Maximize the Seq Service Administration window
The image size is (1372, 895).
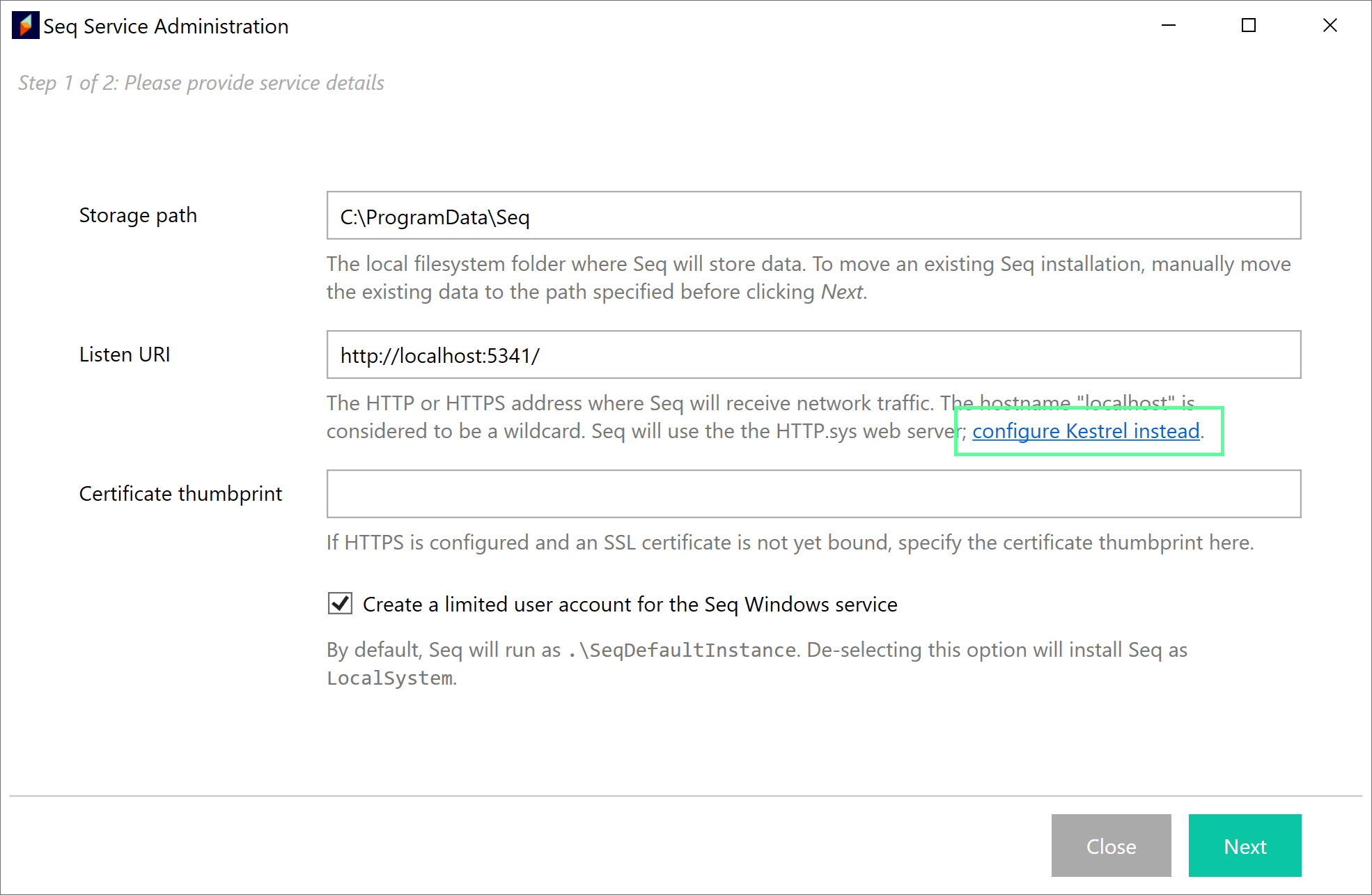[x=1249, y=26]
